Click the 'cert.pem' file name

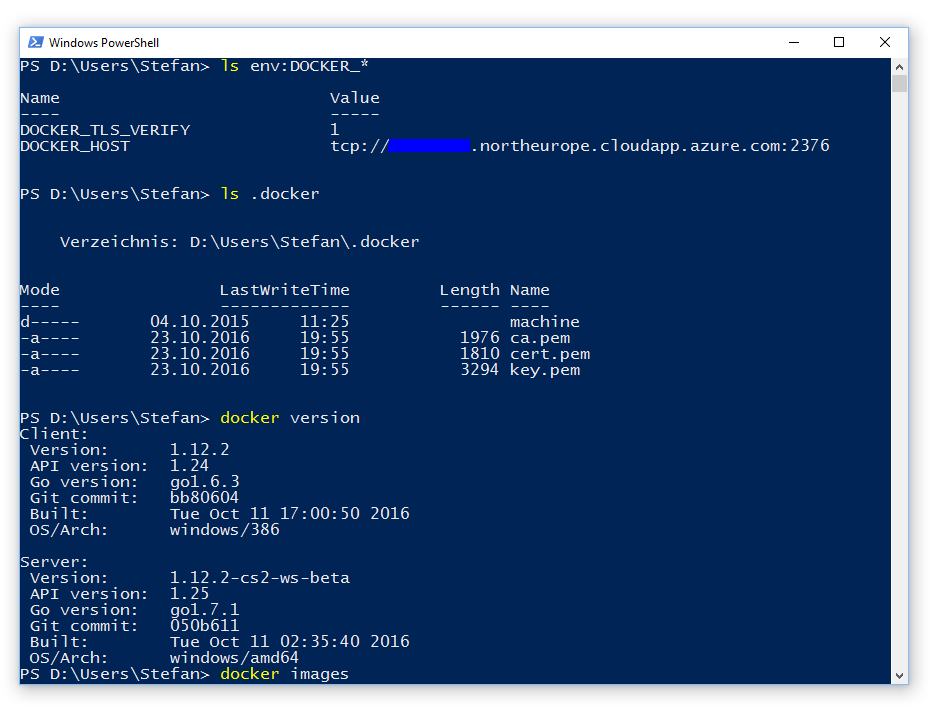(x=550, y=354)
